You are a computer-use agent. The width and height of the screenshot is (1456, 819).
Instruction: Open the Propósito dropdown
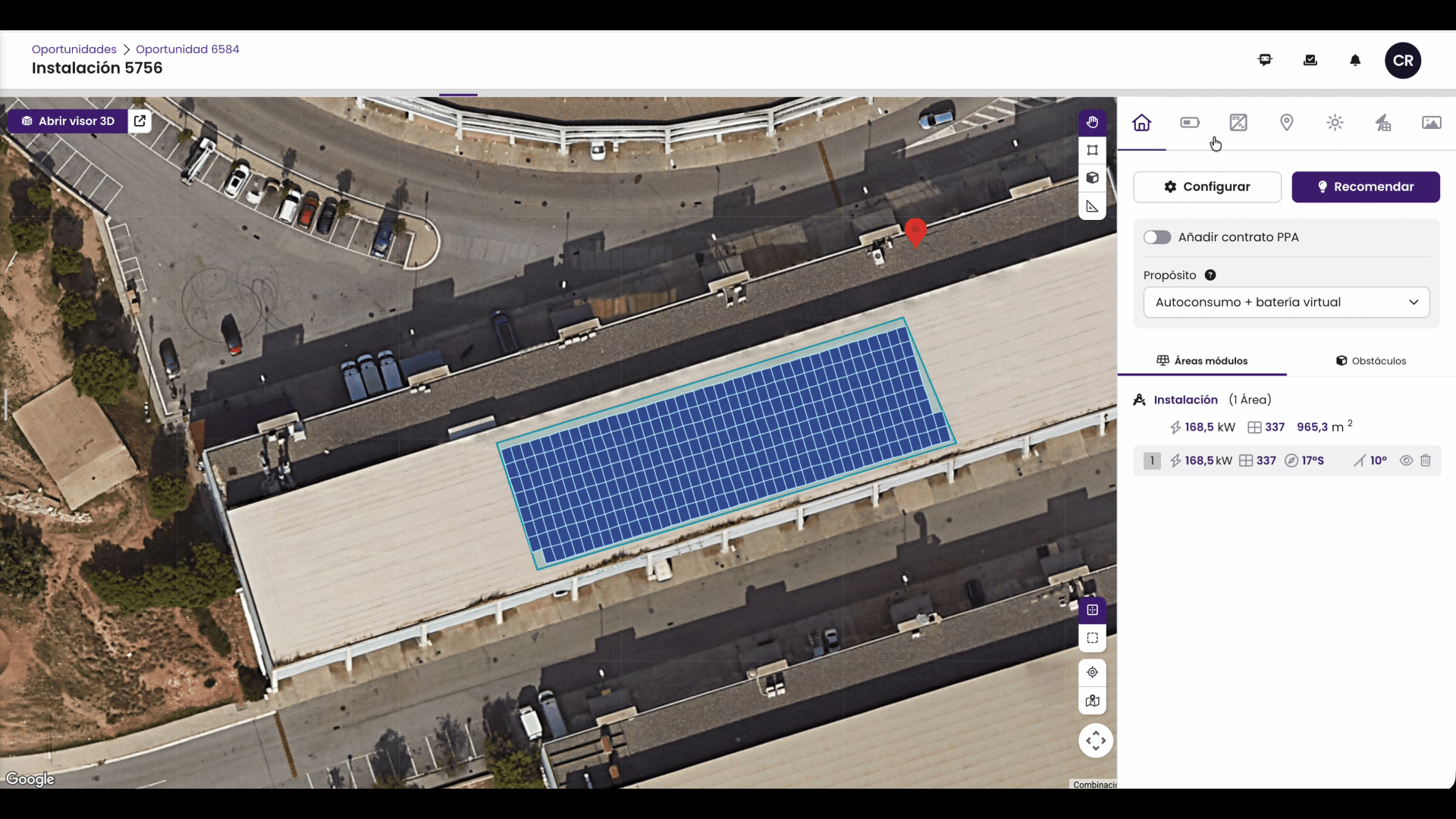1286,303
